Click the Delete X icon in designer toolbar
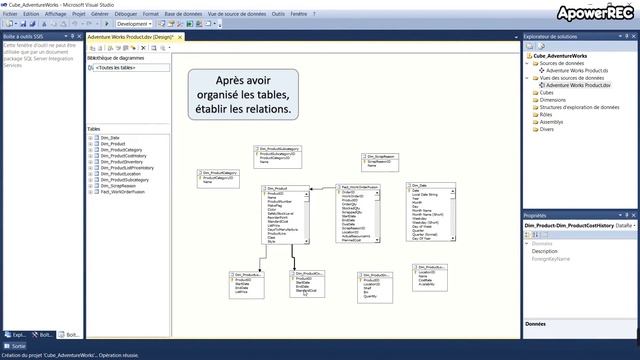 pos(143,48)
